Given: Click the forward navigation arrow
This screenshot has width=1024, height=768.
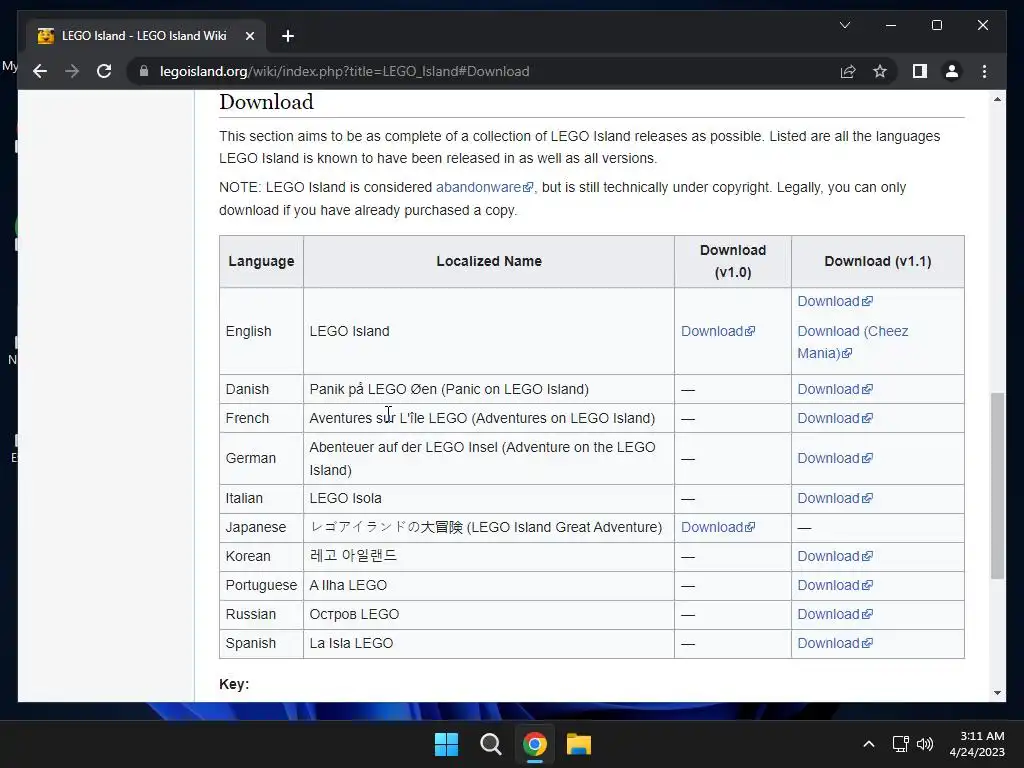Looking at the screenshot, I should tap(72, 71).
